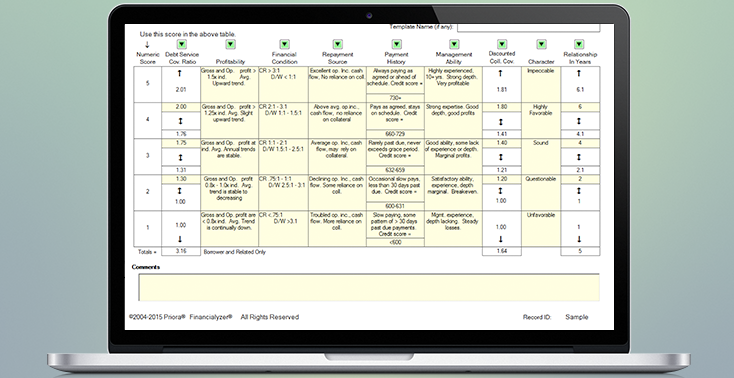Viewport: 734px width, 378px height.
Task: Click the '660-729' credit score cell
Action: click(396, 134)
